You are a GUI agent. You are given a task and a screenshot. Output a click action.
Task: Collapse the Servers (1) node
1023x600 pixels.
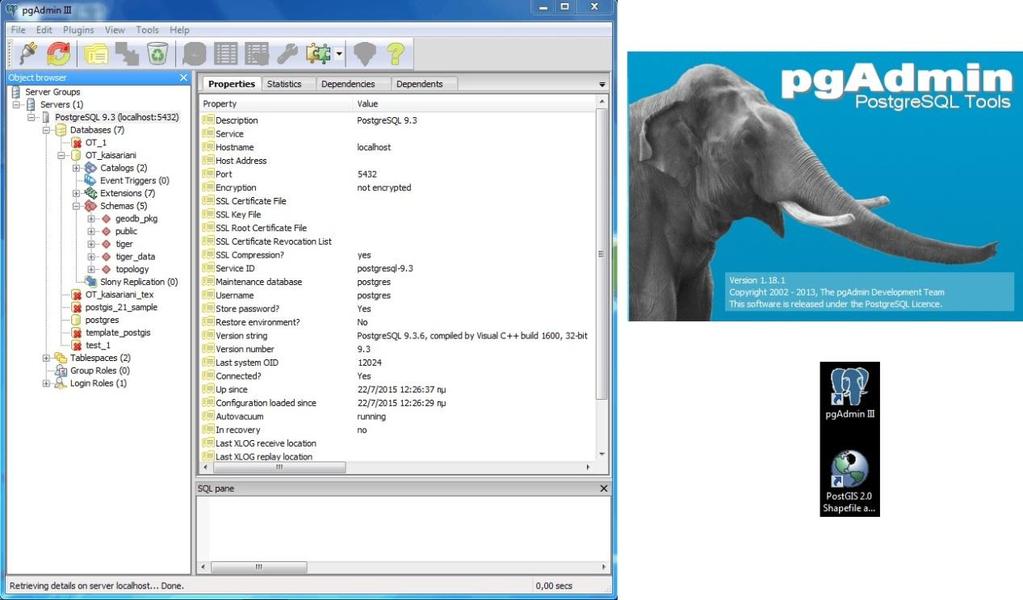coord(16,104)
